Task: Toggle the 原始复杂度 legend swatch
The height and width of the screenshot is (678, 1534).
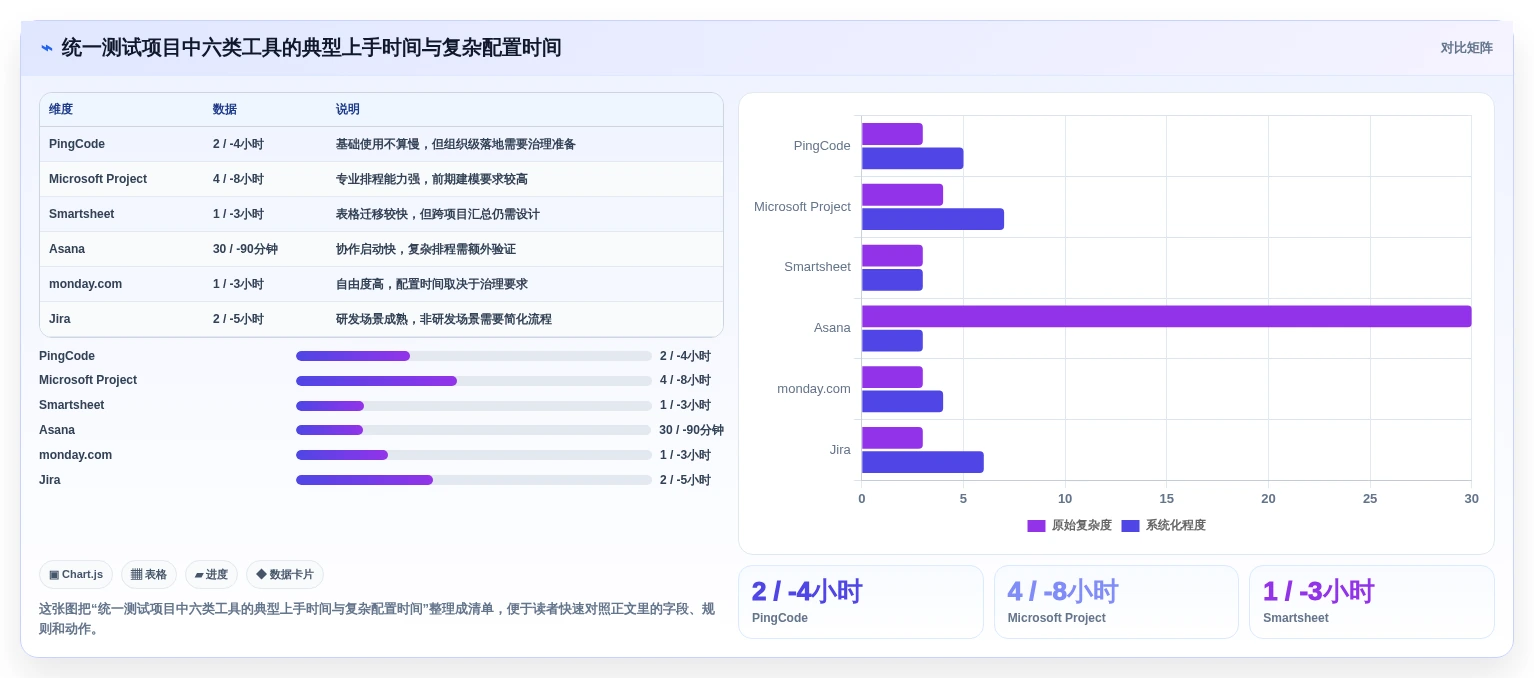Action: coord(1036,526)
